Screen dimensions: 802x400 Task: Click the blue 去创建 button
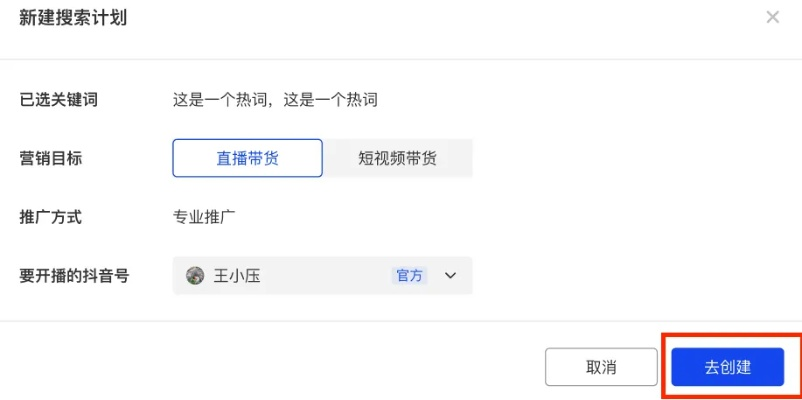[727, 367]
